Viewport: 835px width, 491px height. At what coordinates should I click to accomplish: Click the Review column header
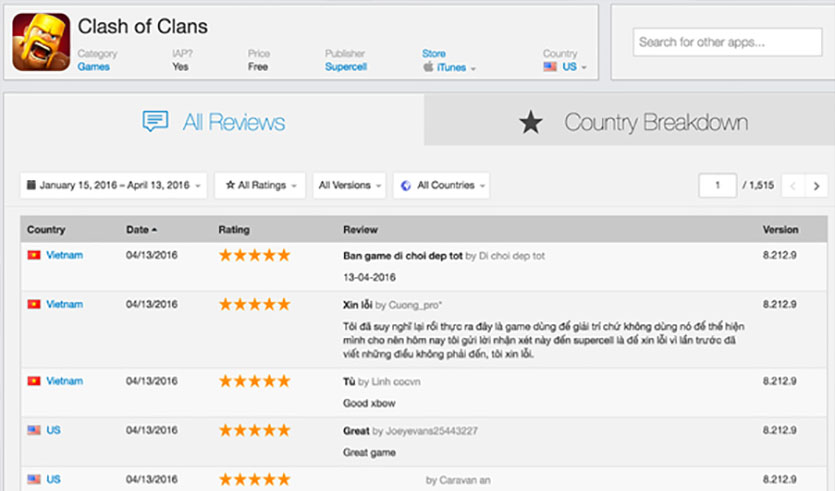point(361,230)
